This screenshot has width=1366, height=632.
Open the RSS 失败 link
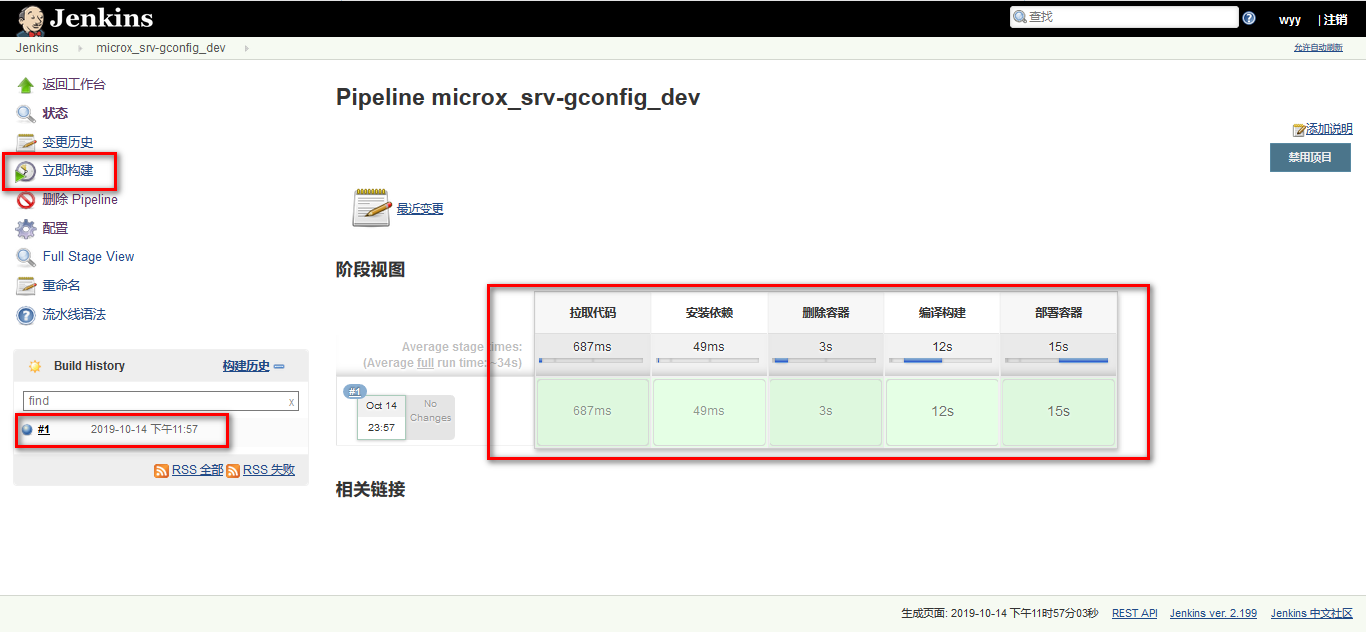coord(269,470)
